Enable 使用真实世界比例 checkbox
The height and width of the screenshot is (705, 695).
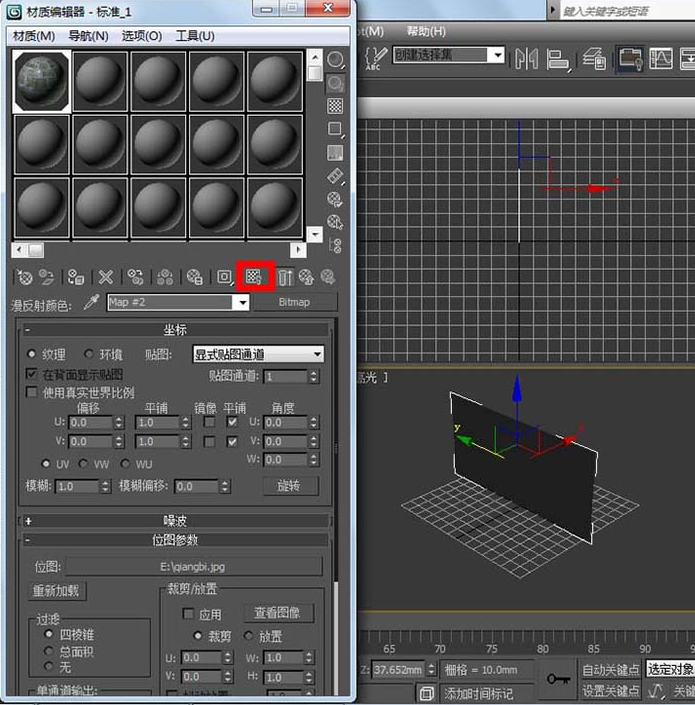tap(32, 393)
